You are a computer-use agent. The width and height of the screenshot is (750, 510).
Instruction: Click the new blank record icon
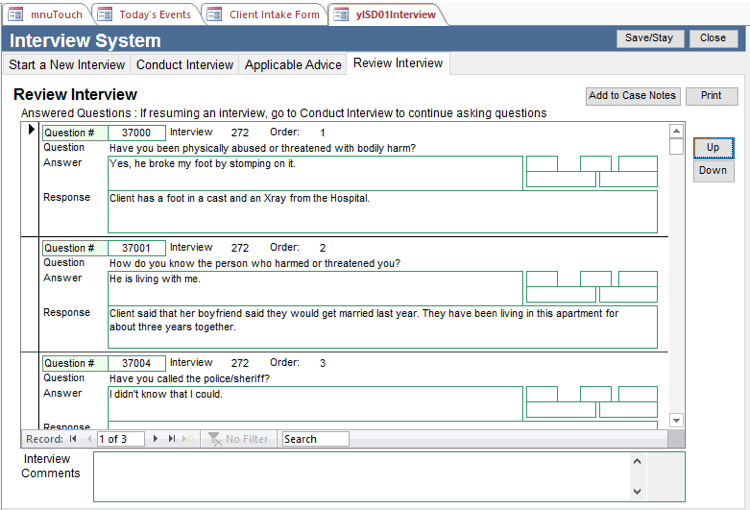188,439
